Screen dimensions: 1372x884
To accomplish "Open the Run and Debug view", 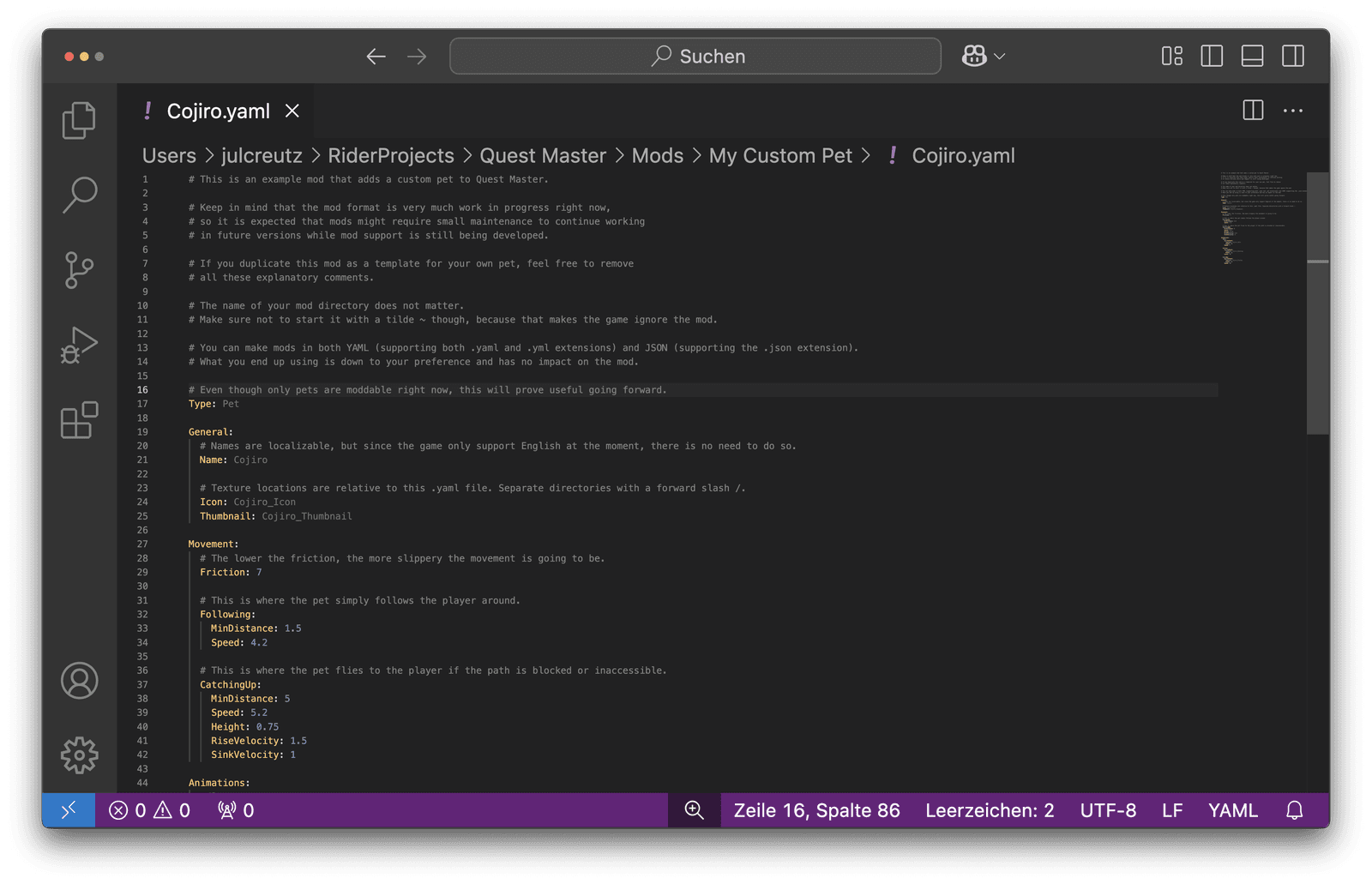I will pos(79,346).
